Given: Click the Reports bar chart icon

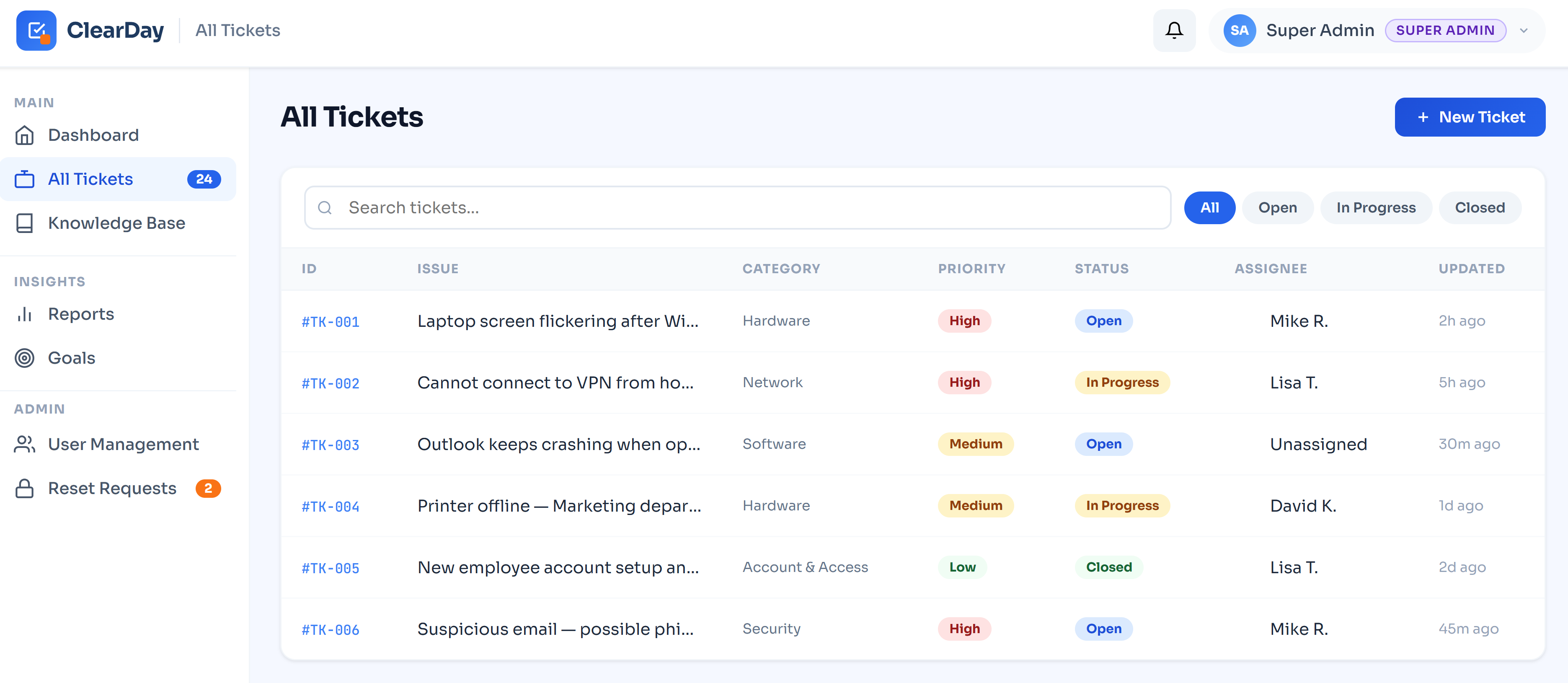Looking at the screenshot, I should point(24,314).
